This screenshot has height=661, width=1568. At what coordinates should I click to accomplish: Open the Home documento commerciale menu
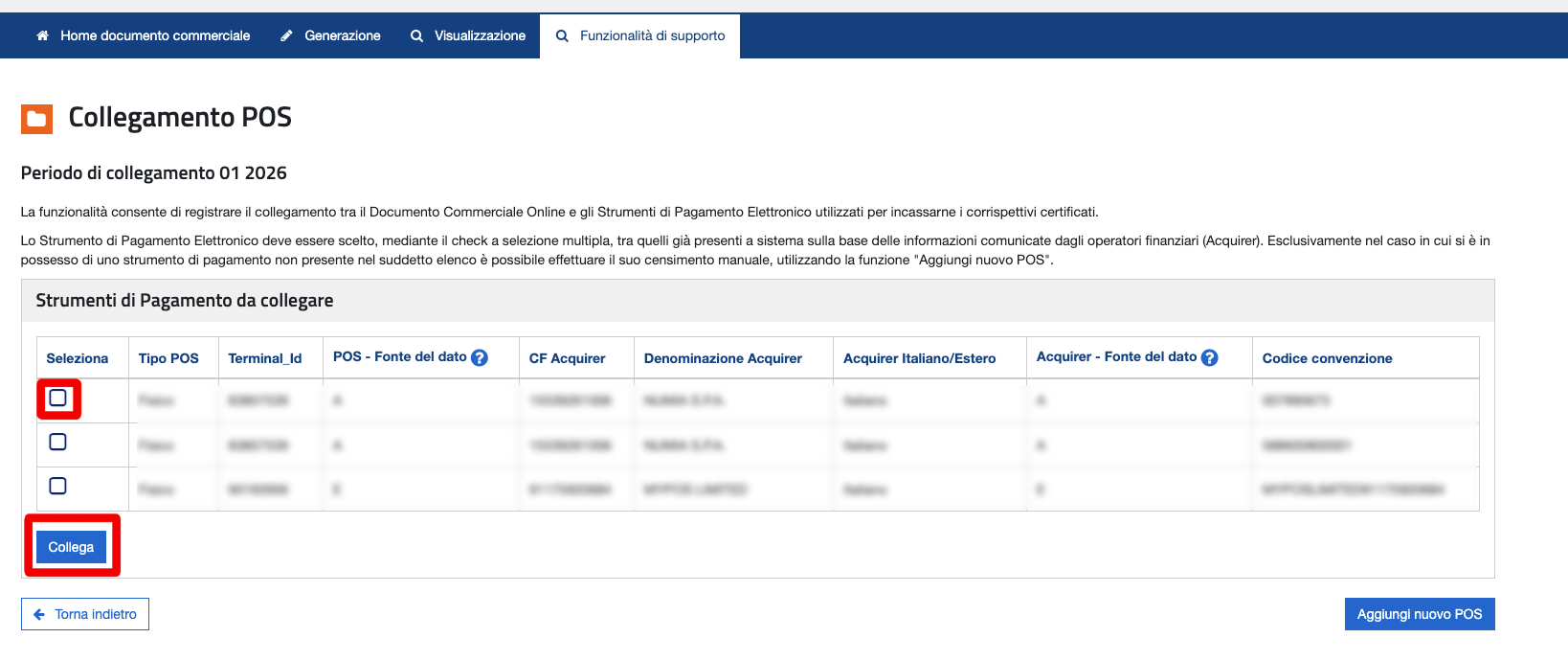point(154,35)
